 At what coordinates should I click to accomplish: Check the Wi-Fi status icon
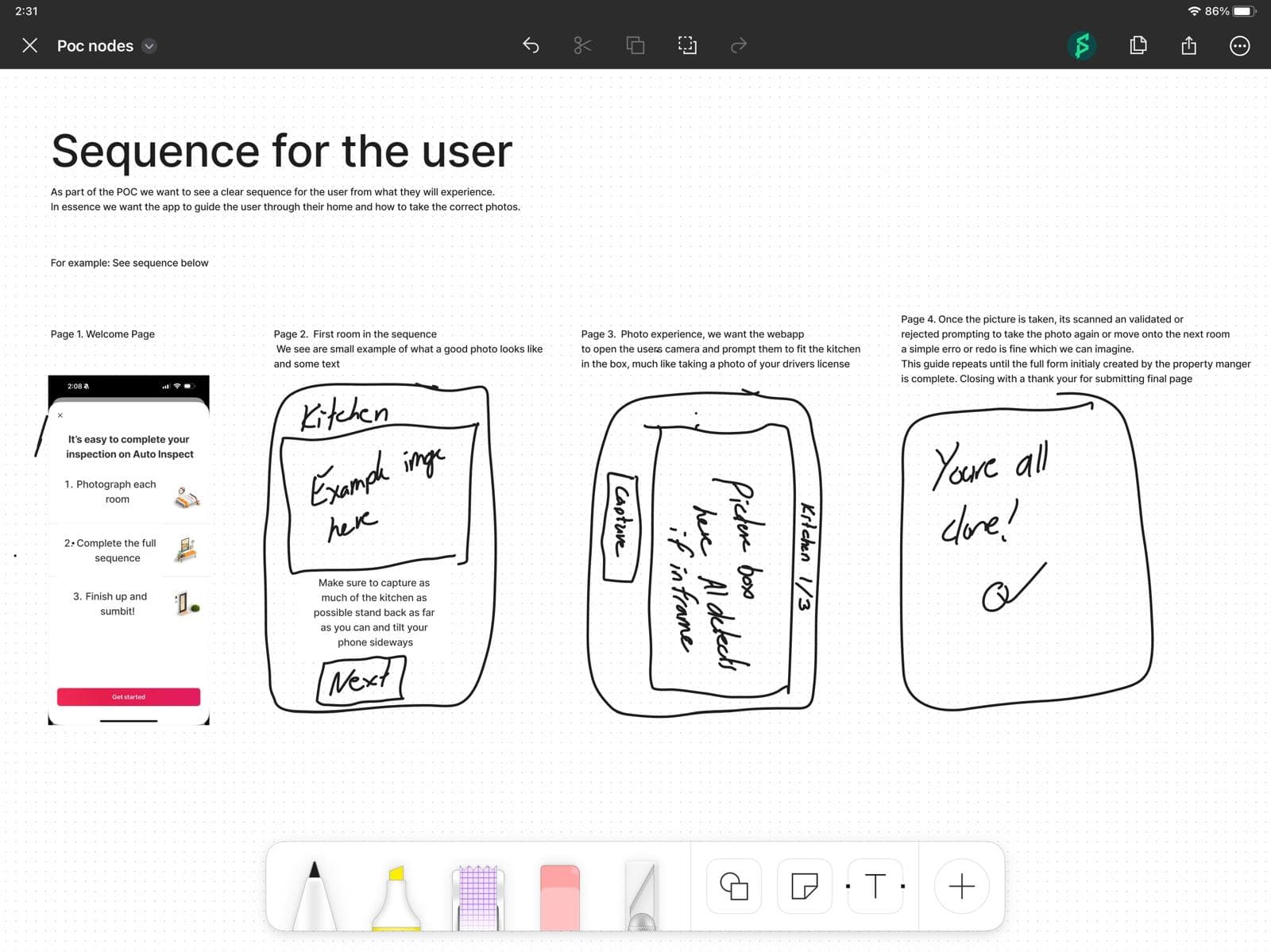pos(1194,11)
